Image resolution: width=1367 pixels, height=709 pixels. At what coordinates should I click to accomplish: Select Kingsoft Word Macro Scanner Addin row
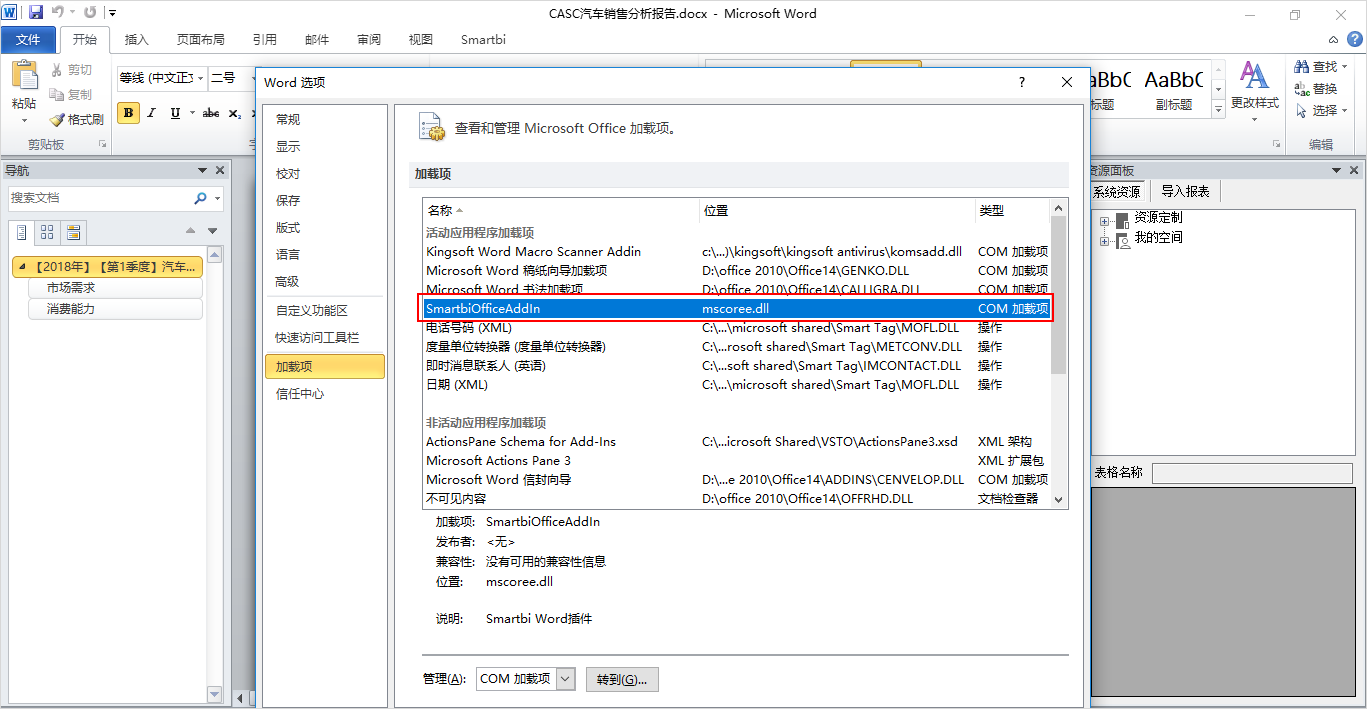pos(737,252)
